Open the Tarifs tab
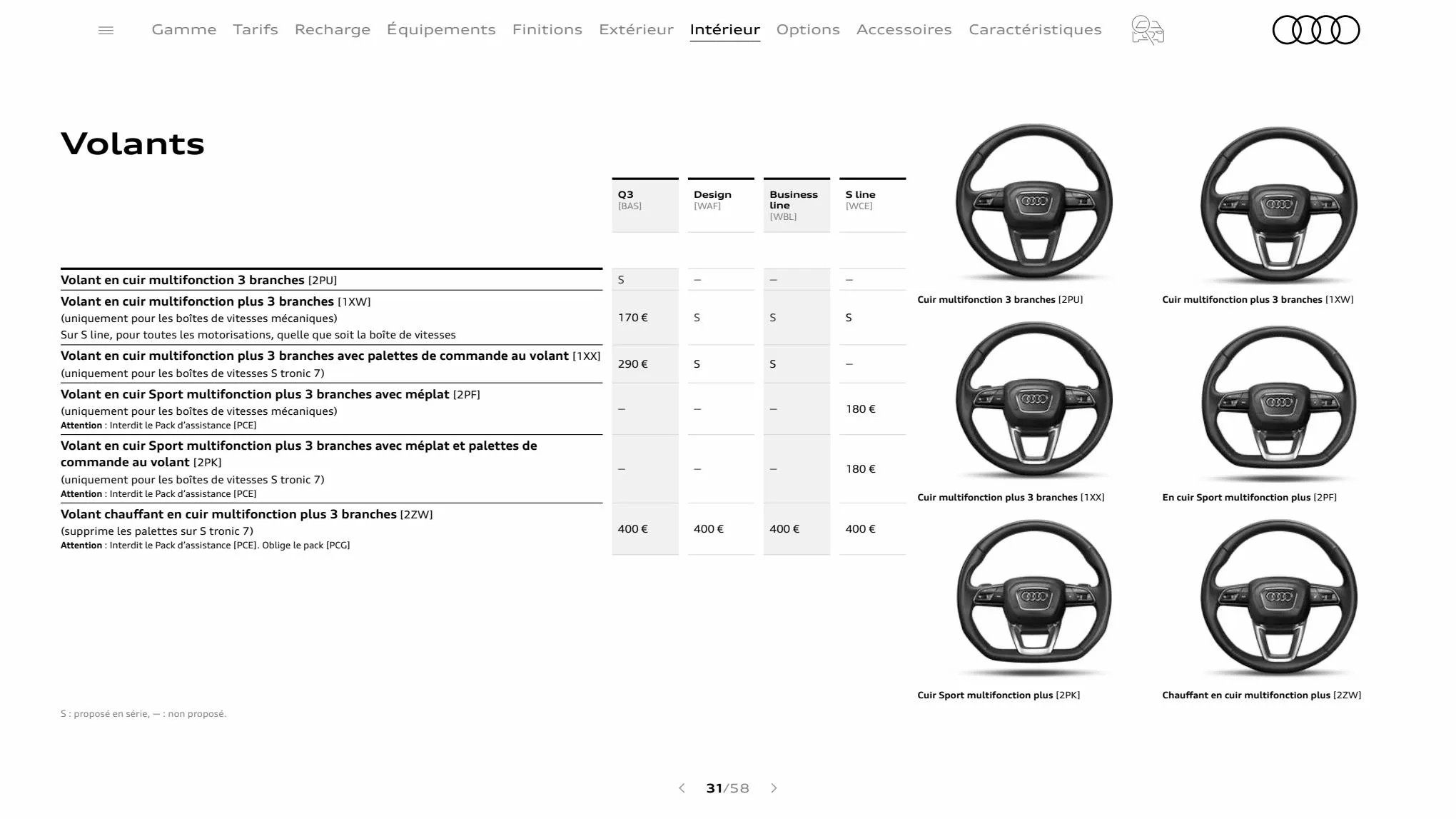The width and height of the screenshot is (1456, 819). tap(256, 29)
